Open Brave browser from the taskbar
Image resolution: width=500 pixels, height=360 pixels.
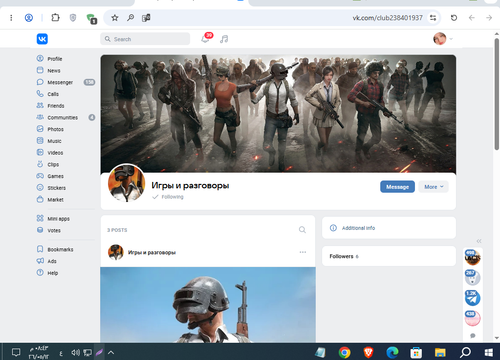click(368, 352)
